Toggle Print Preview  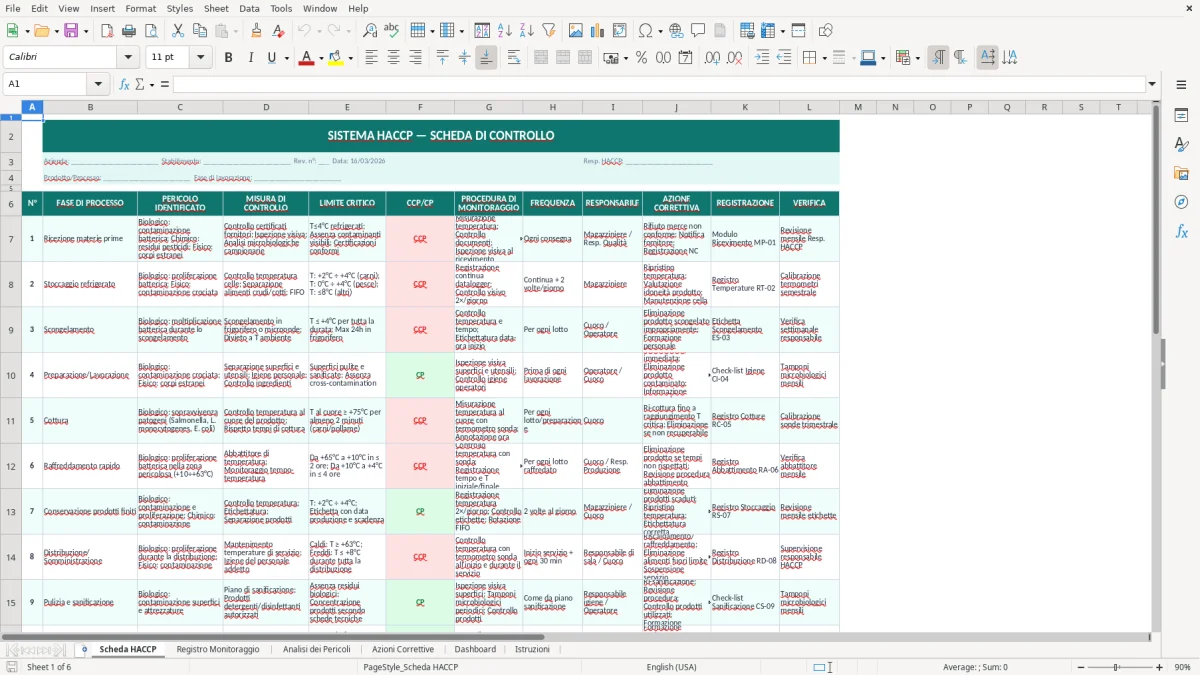[x=150, y=31]
